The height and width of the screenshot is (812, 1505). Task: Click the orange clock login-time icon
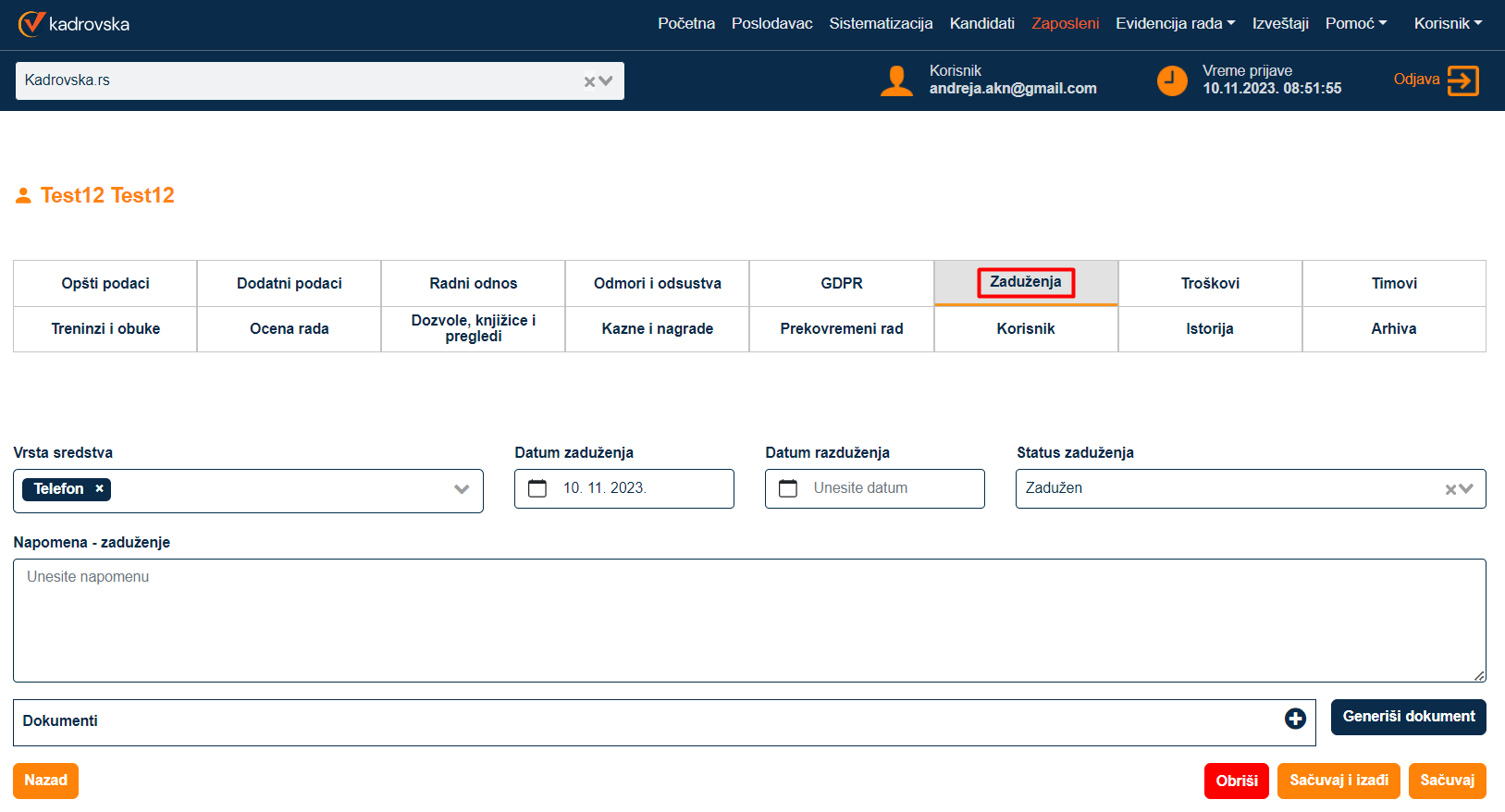1172,80
